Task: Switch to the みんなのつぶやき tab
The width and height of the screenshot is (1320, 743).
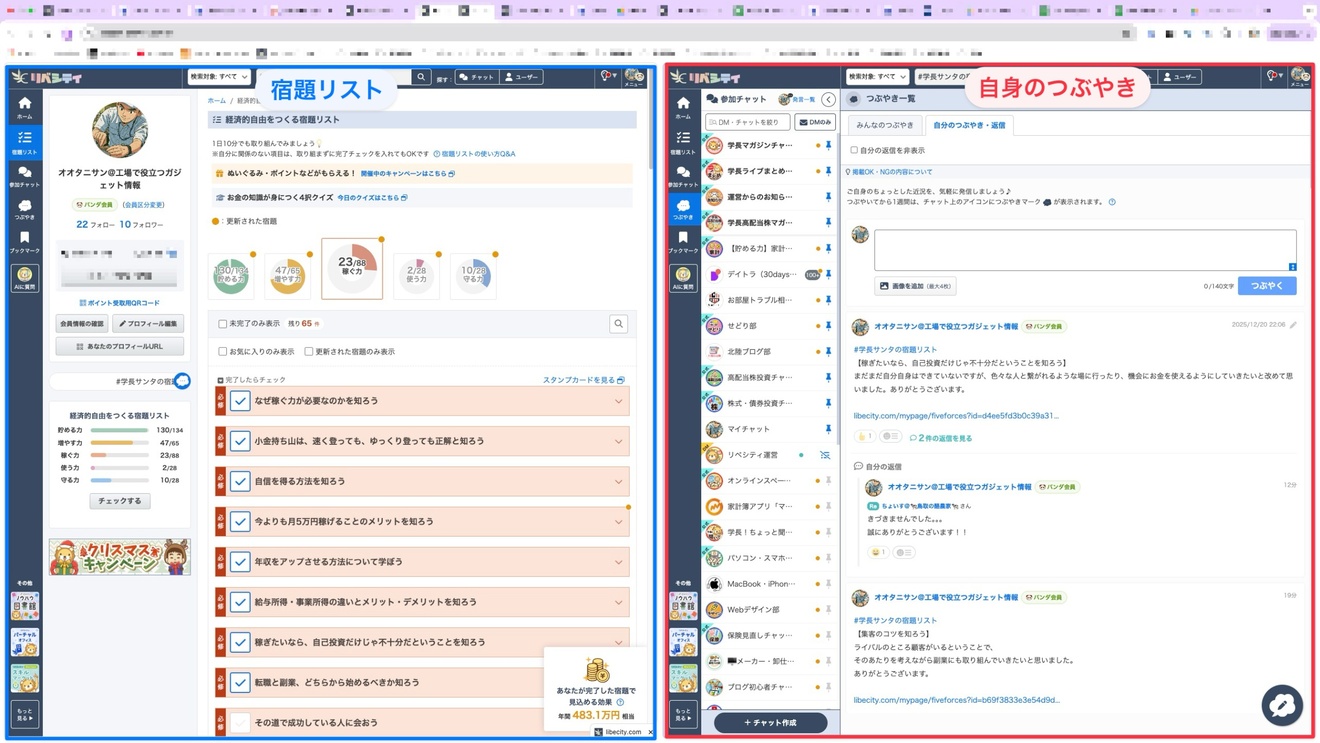Action: click(886, 123)
